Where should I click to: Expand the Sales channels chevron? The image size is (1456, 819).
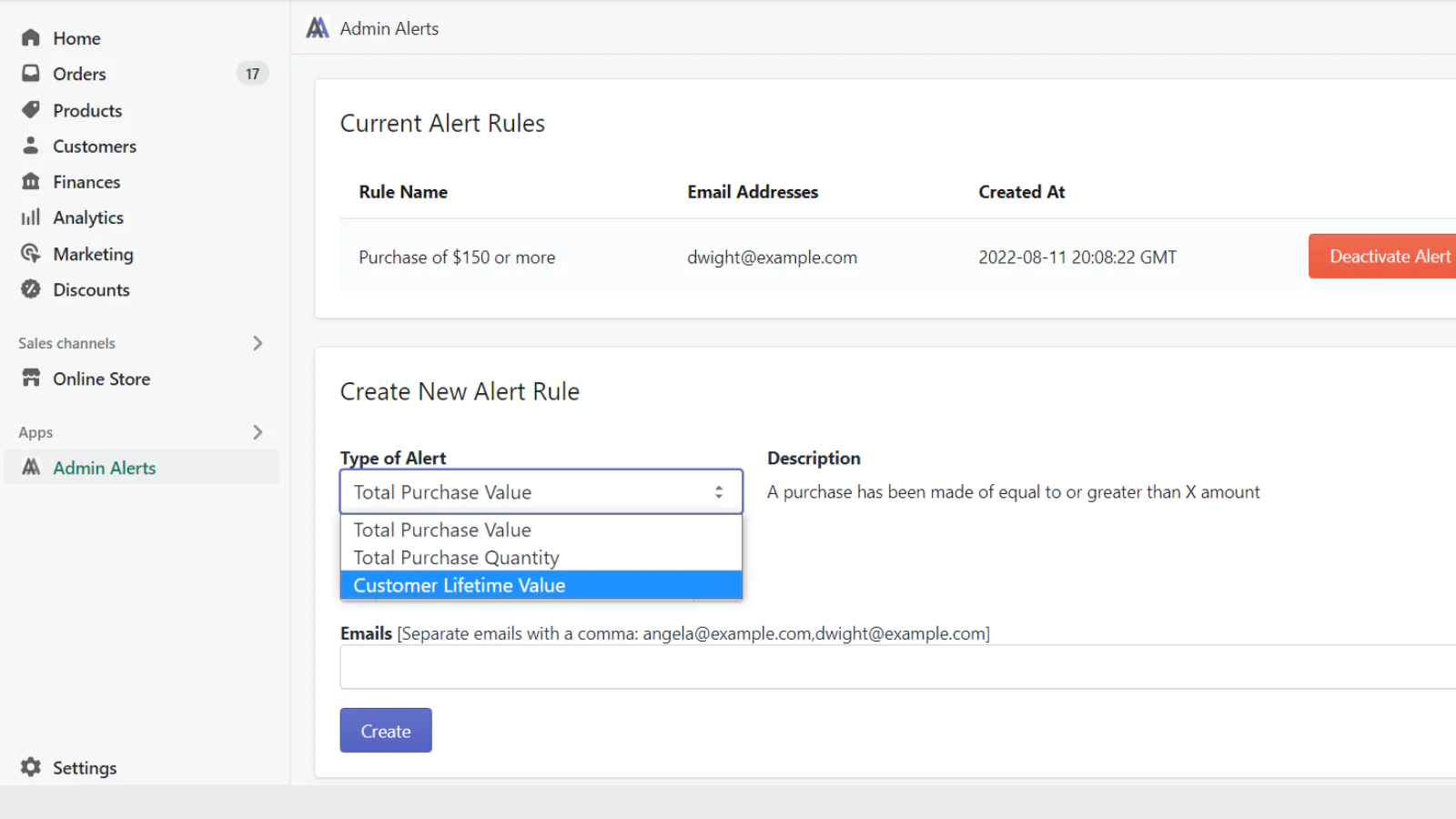click(258, 343)
